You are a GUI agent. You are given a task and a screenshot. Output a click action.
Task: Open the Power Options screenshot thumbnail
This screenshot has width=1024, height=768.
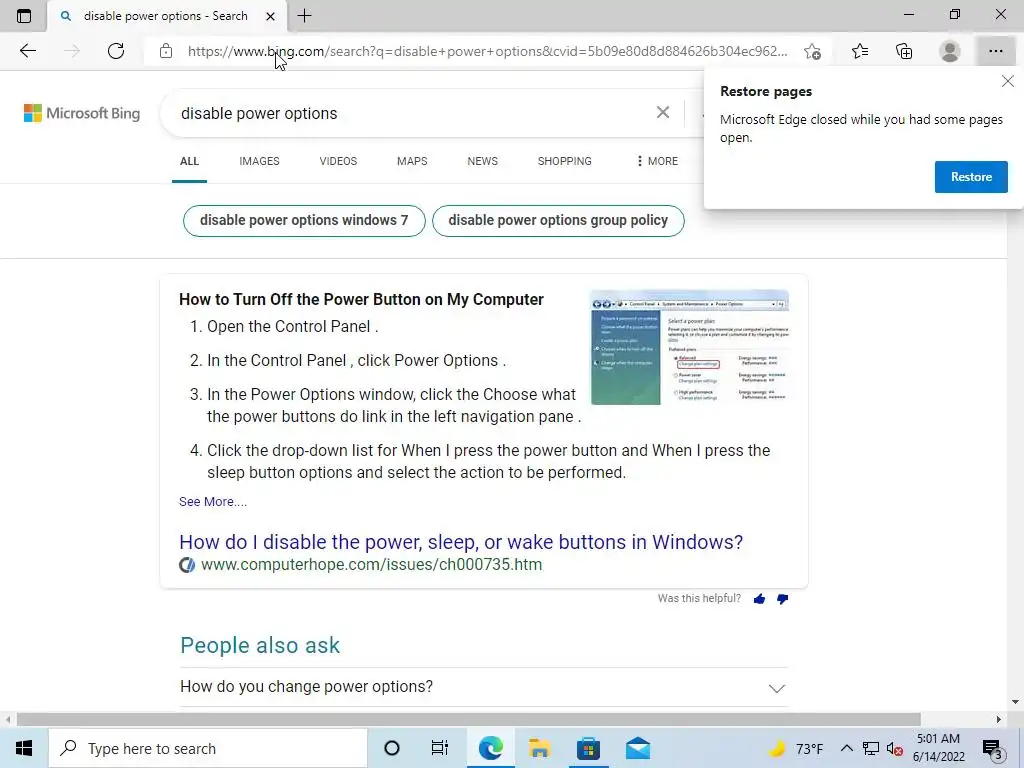[690, 347]
